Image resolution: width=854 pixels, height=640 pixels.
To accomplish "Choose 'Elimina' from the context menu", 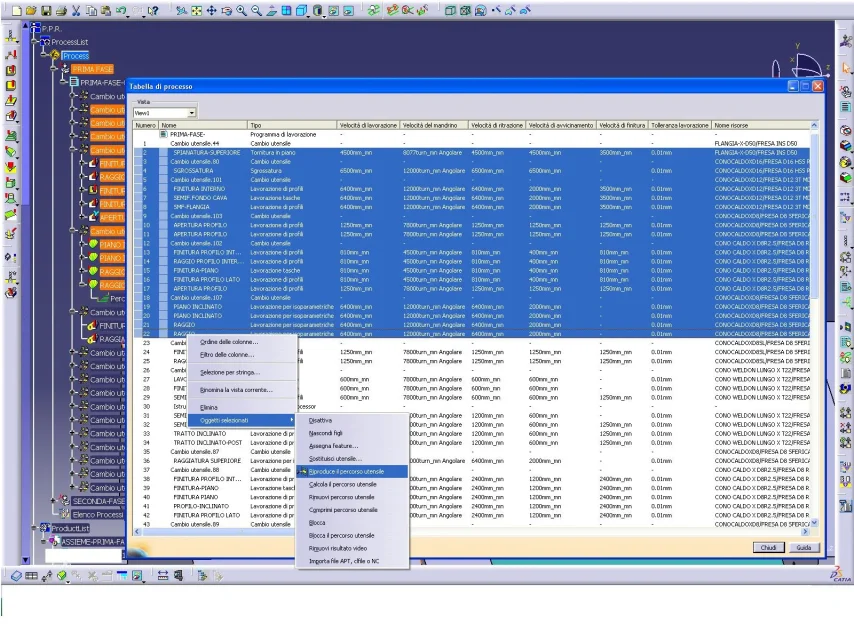I will (209, 407).
